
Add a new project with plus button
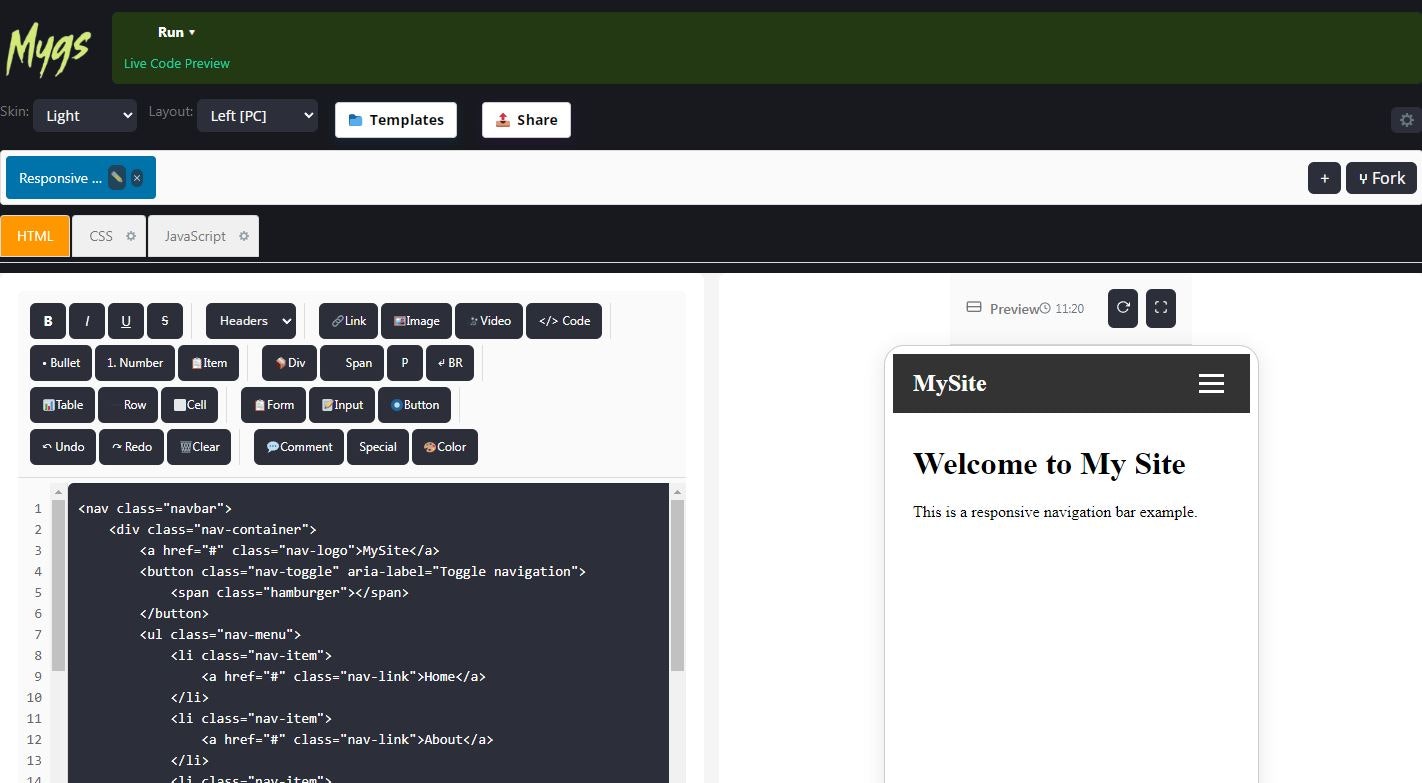click(1324, 178)
